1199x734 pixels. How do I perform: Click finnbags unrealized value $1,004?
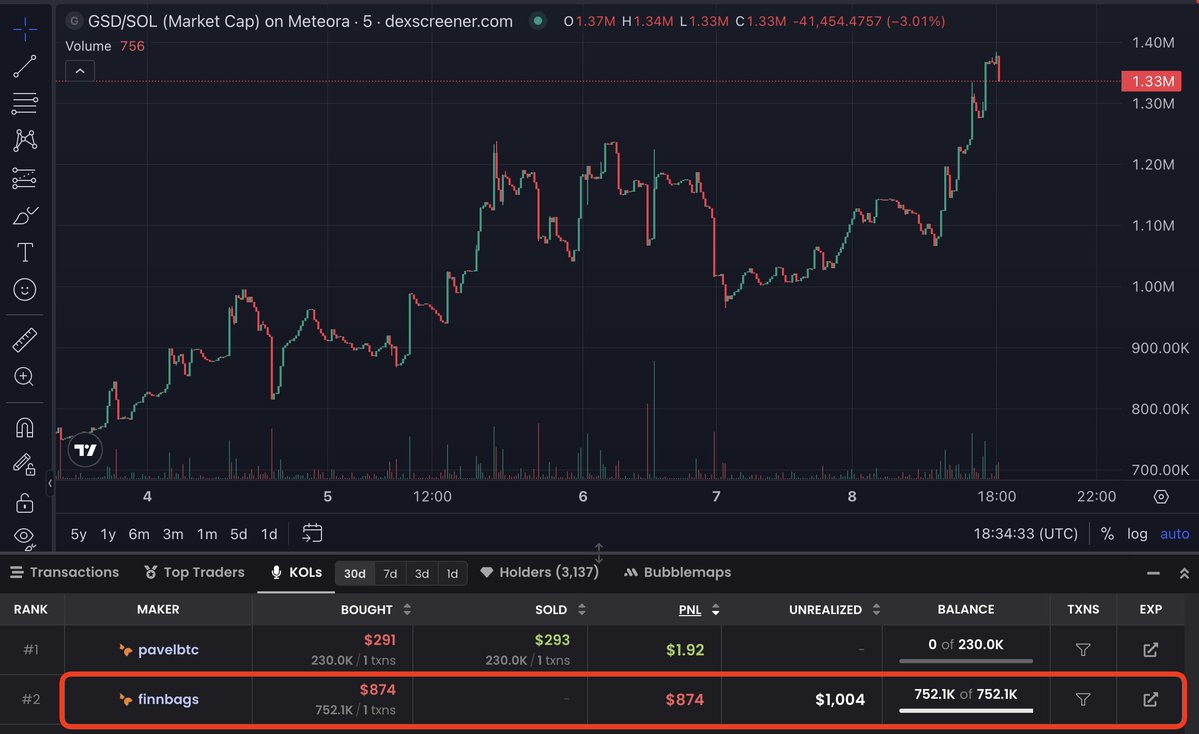(x=840, y=700)
